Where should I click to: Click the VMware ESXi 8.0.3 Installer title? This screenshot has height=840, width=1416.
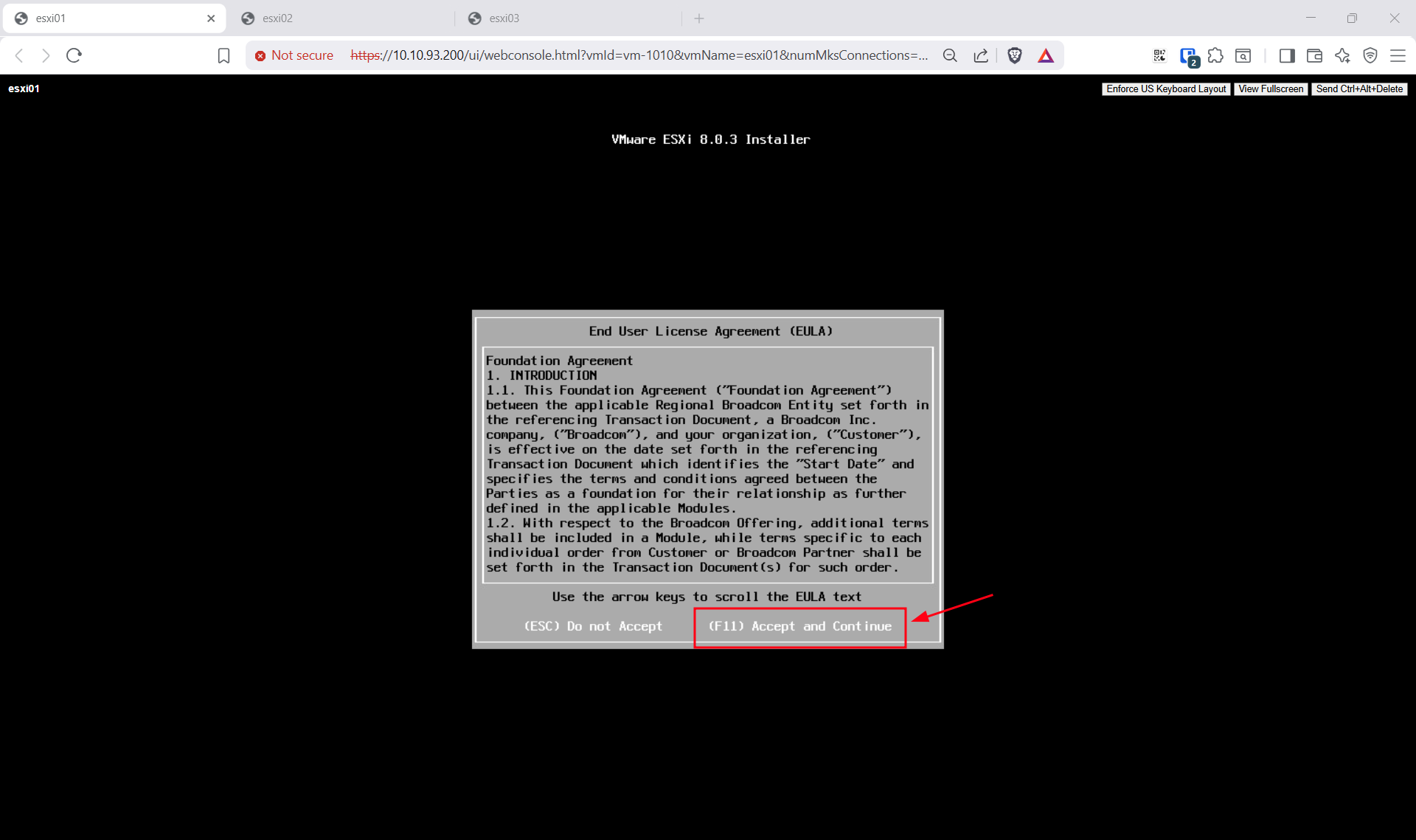click(710, 139)
